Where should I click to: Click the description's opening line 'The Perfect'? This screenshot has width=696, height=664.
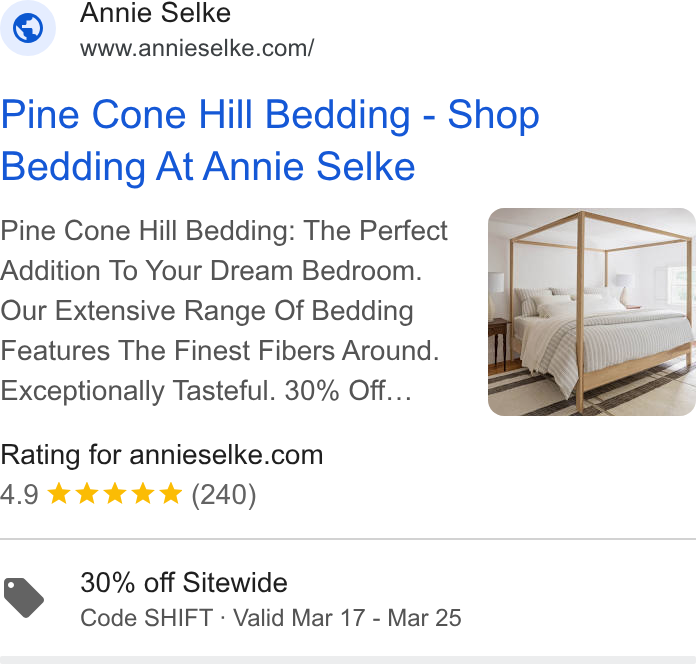[376, 230]
